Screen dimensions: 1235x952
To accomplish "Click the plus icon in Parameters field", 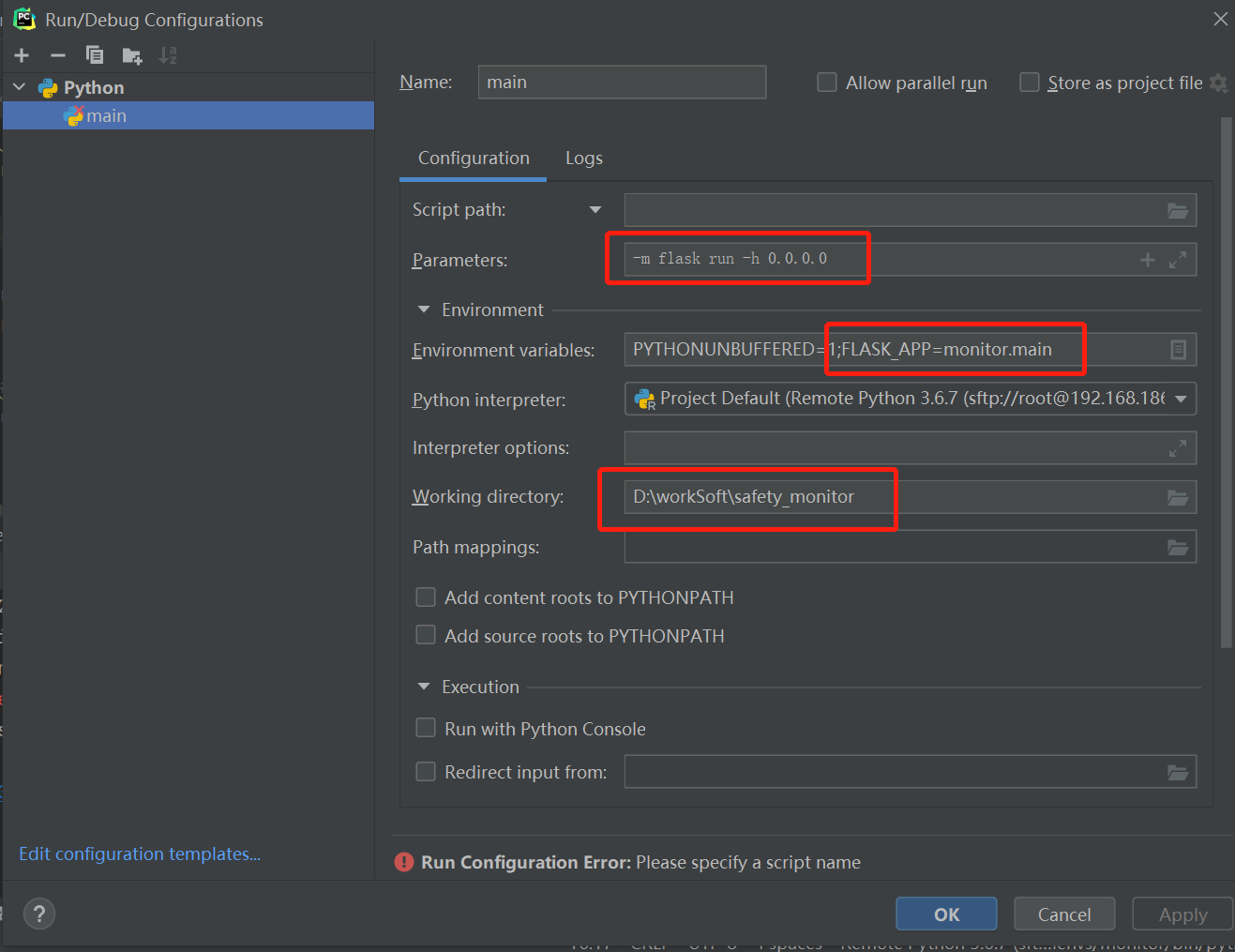I will coord(1148,260).
